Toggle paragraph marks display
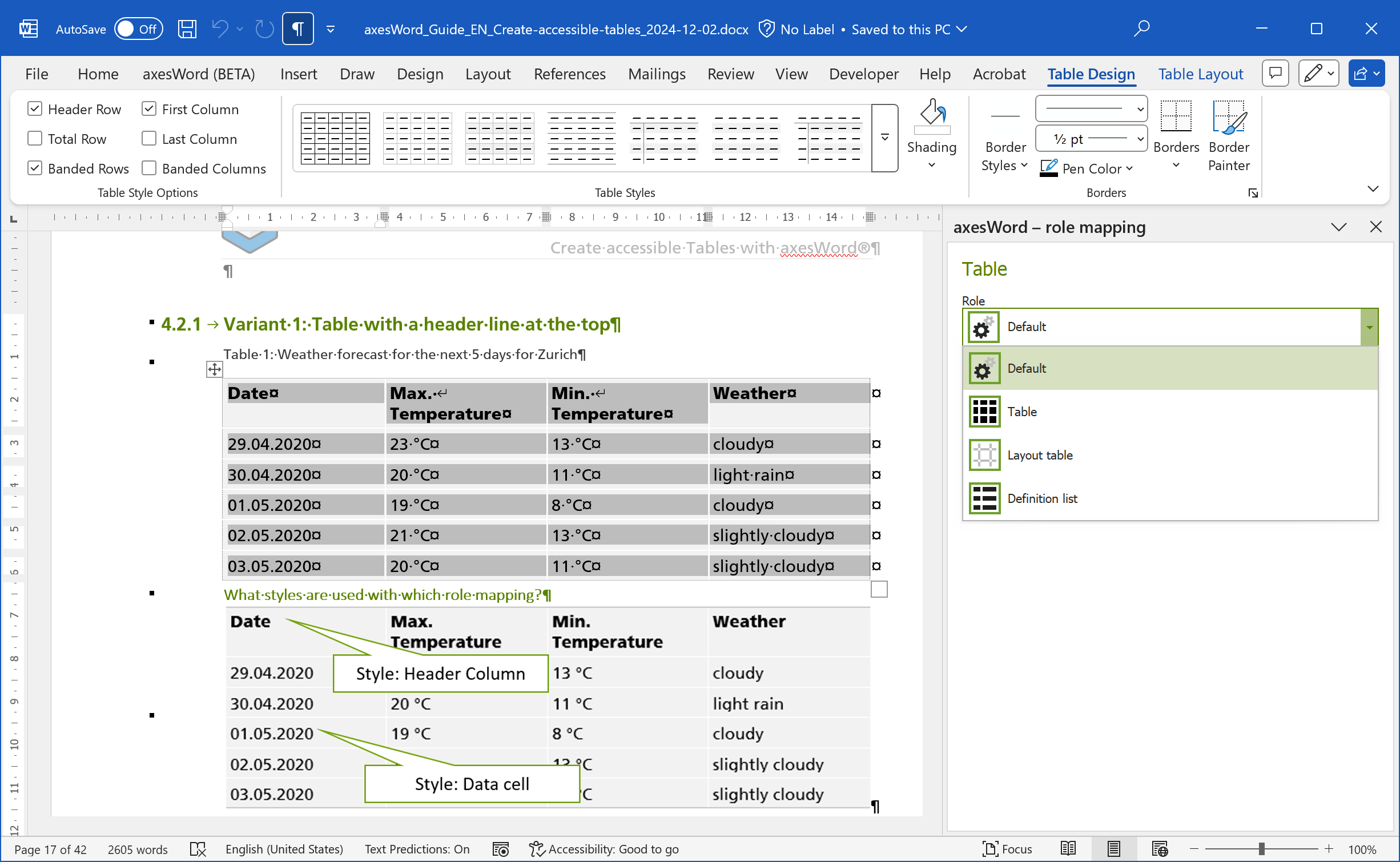 [297, 28]
